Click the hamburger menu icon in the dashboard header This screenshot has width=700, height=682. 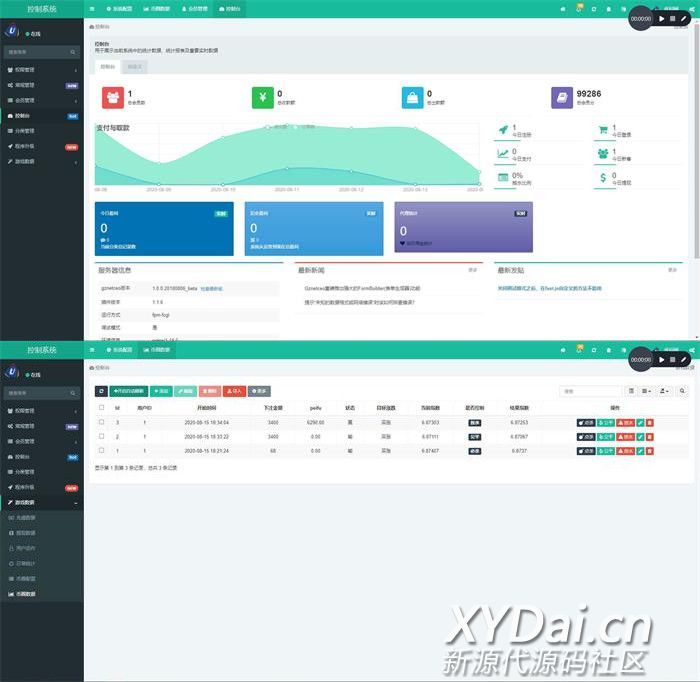92,9
